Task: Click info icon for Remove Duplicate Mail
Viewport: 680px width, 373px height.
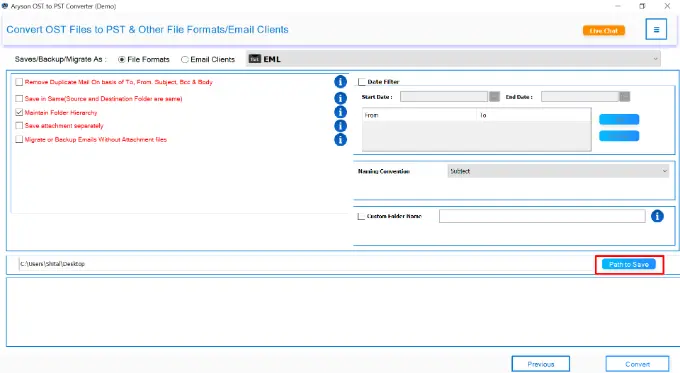Action: pyautogui.click(x=340, y=82)
